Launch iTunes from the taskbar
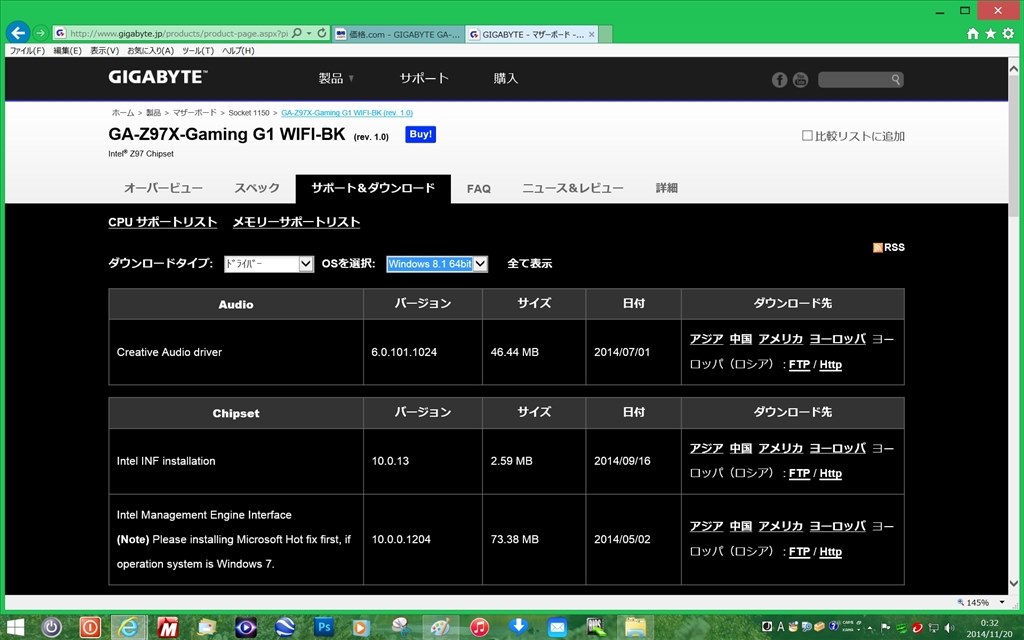 (479, 628)
